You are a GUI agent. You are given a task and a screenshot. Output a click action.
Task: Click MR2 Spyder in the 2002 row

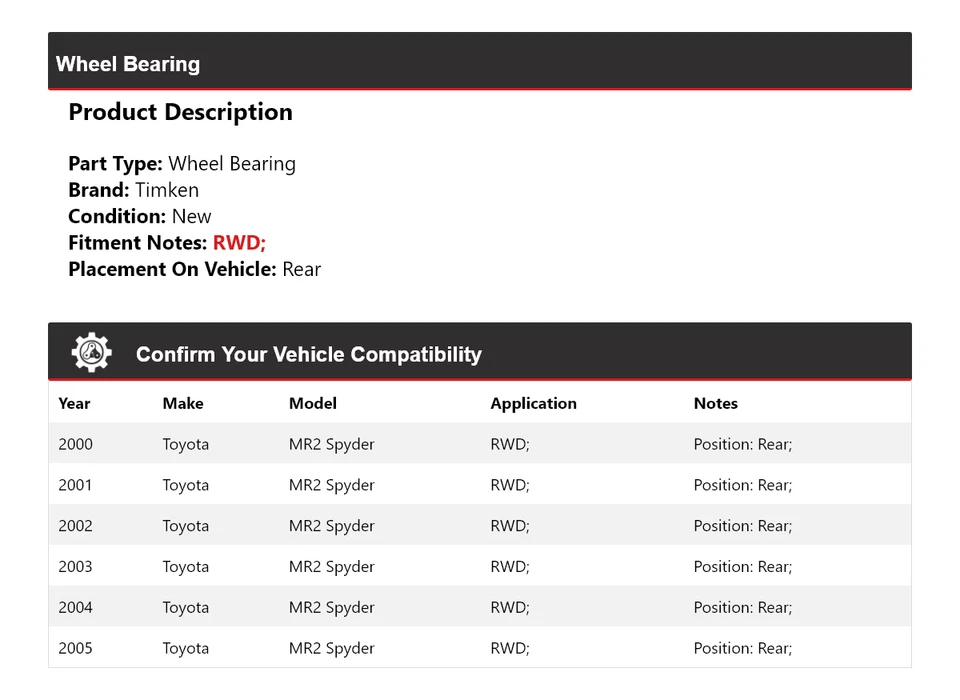[x=331, y=526]
